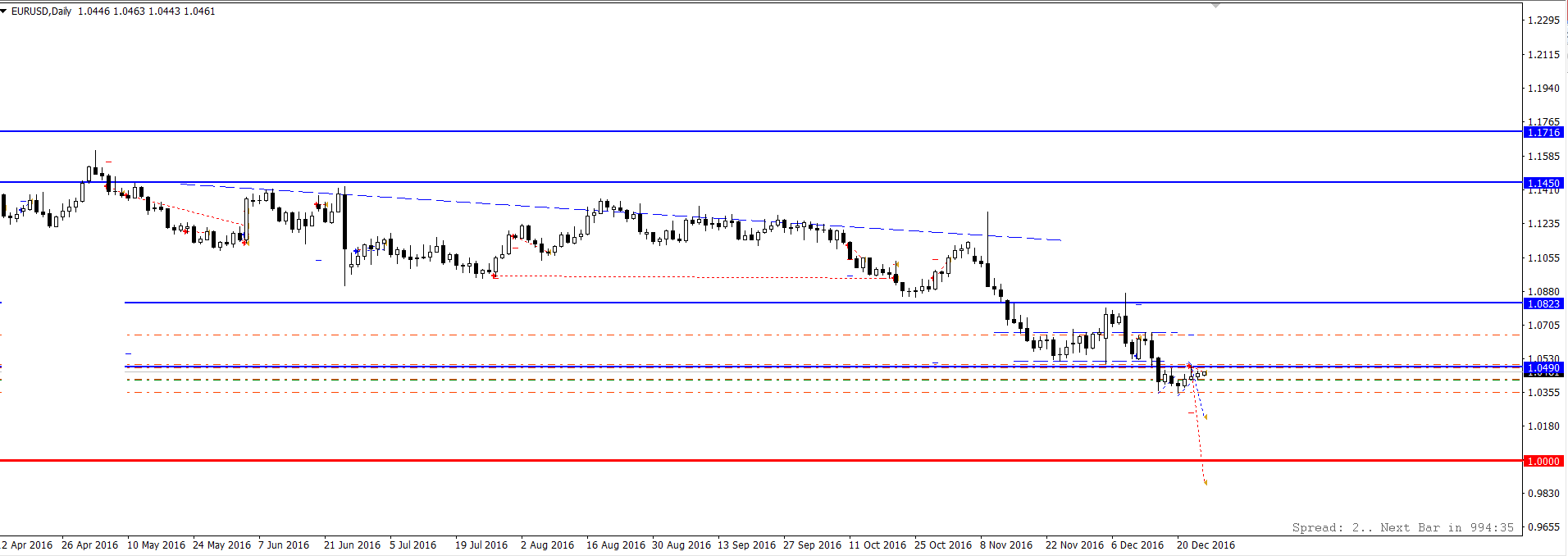1568x556 pixels.
Task: Click the 1.1055 value on price axis
Action: pos(1544,258)
